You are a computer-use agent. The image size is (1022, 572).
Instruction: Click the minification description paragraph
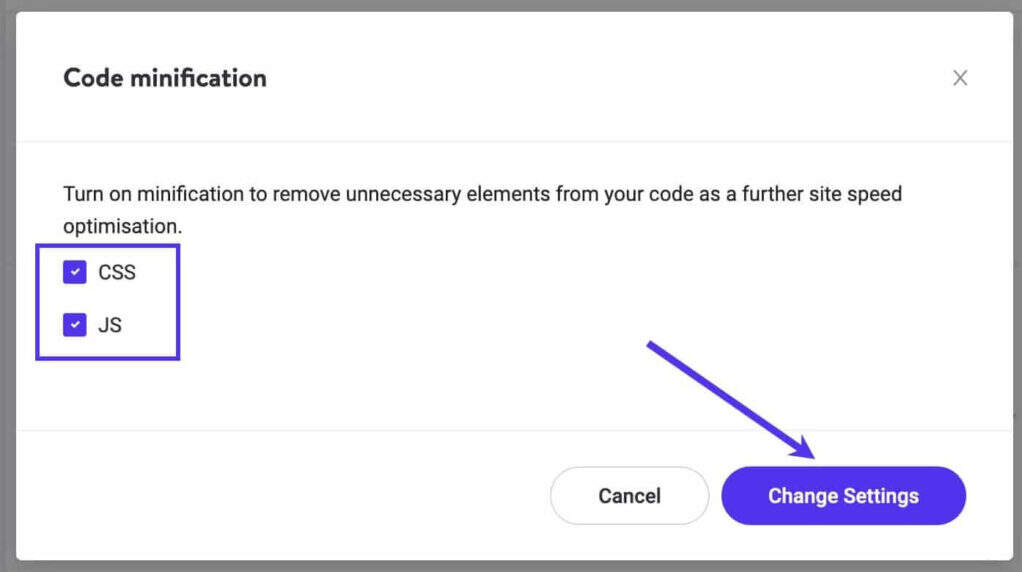480,194
